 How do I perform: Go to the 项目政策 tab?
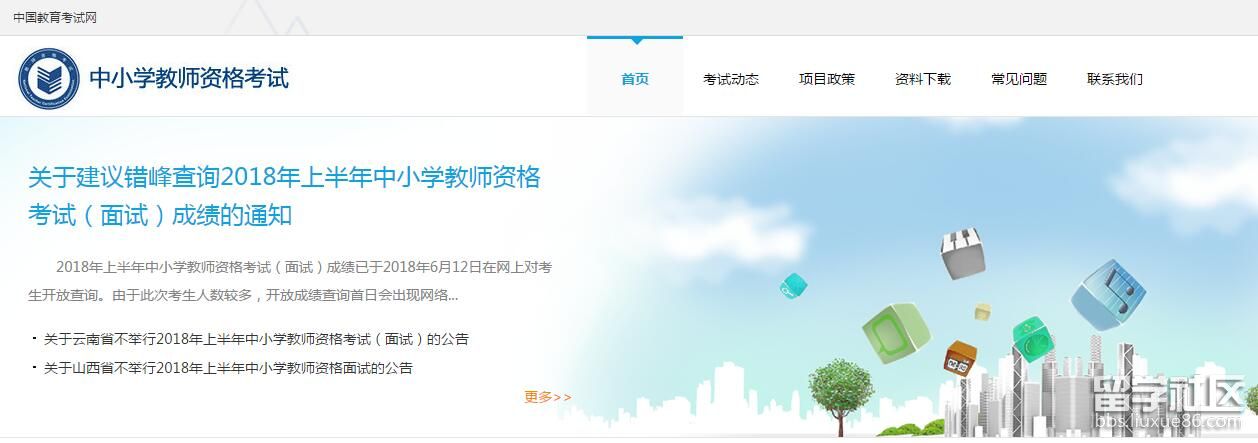827,79
